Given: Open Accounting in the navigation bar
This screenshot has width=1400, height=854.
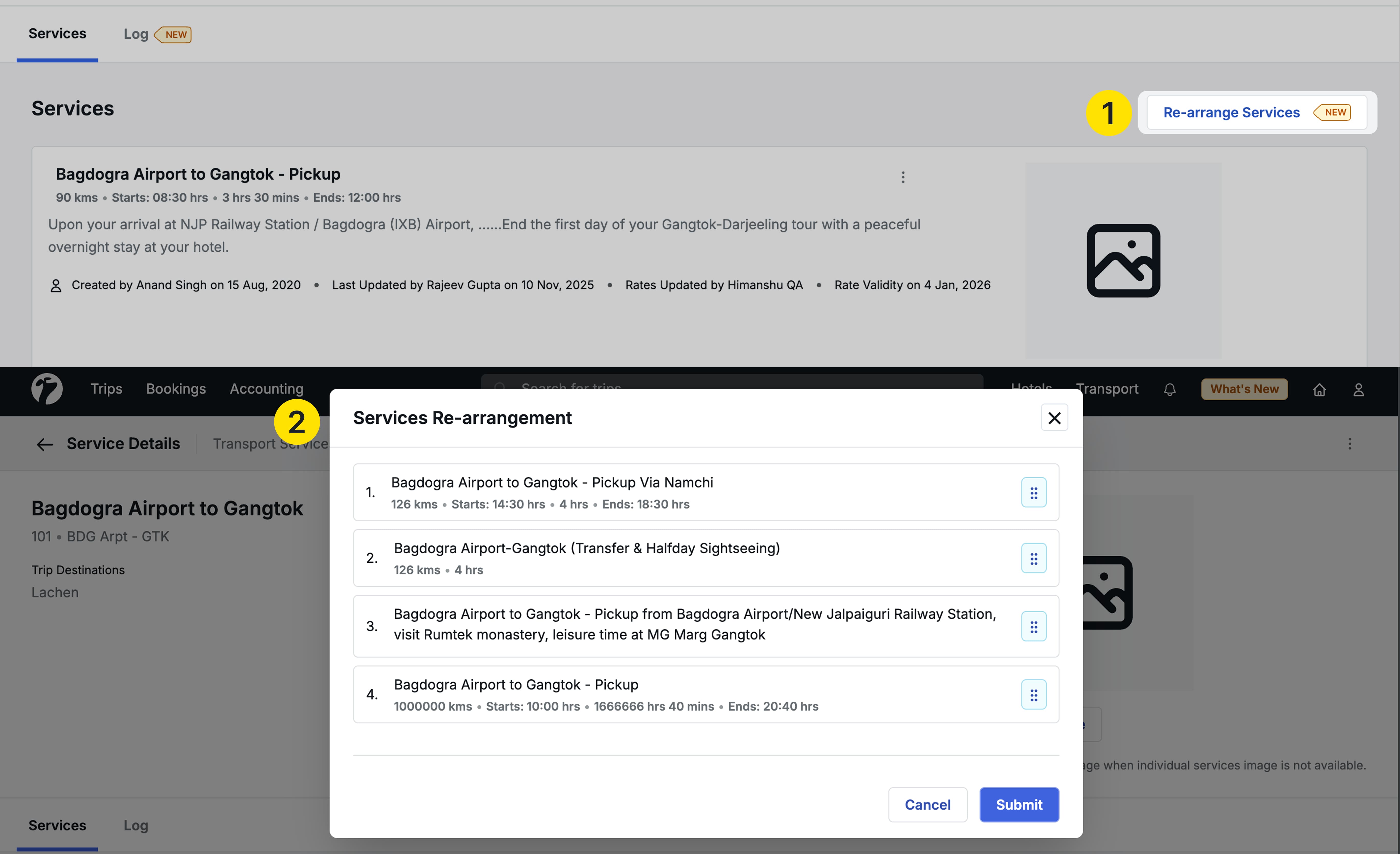Looking at the screenshot, I should click(266, 389).
